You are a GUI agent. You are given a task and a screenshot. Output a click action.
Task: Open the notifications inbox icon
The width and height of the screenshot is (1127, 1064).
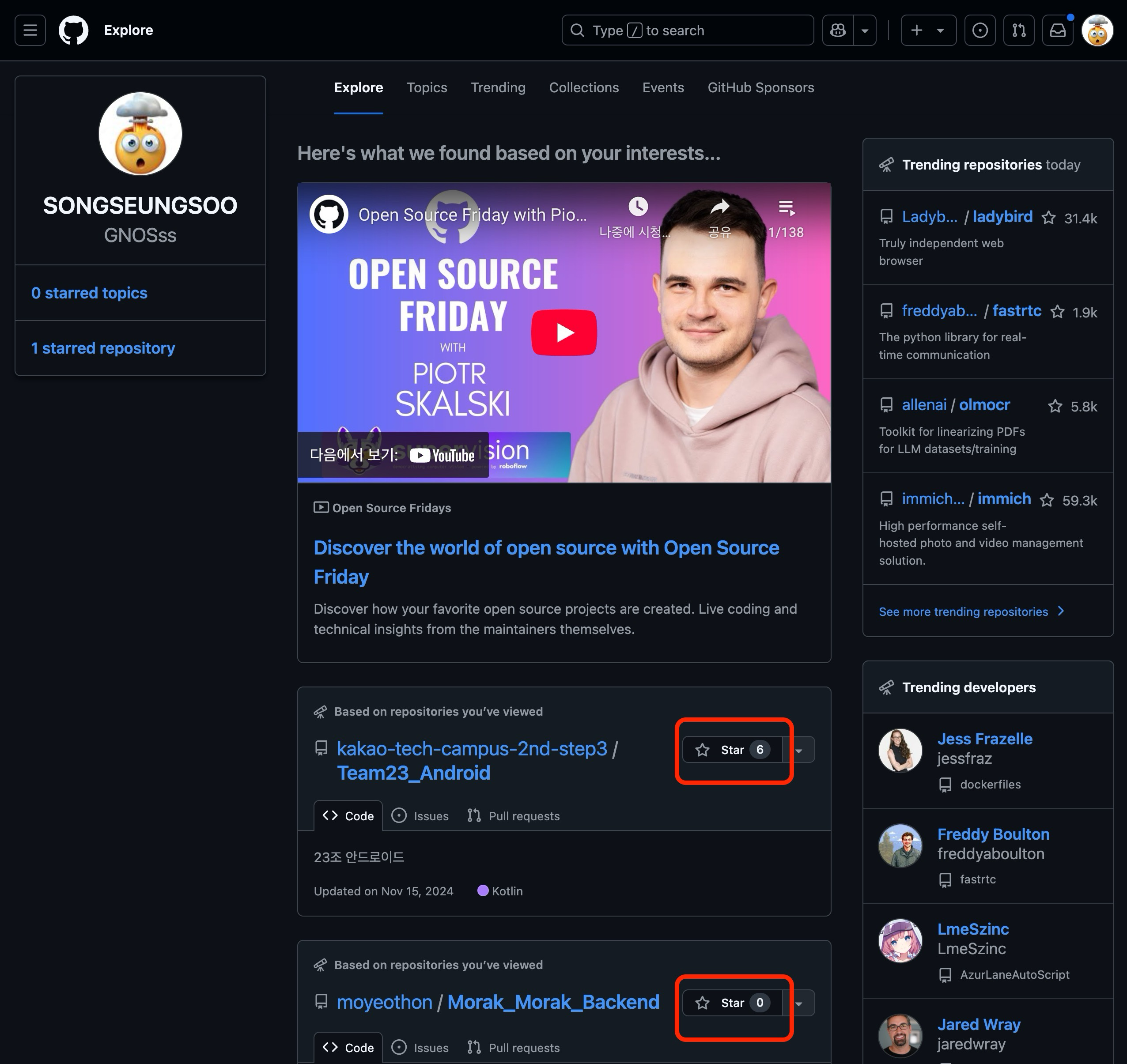(x=1057, y=30)
